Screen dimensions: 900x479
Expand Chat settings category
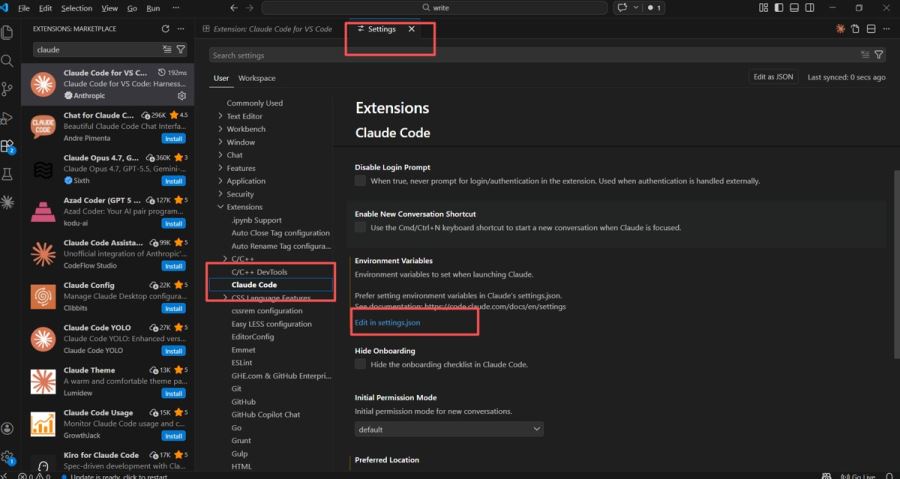tap(220, 155)
